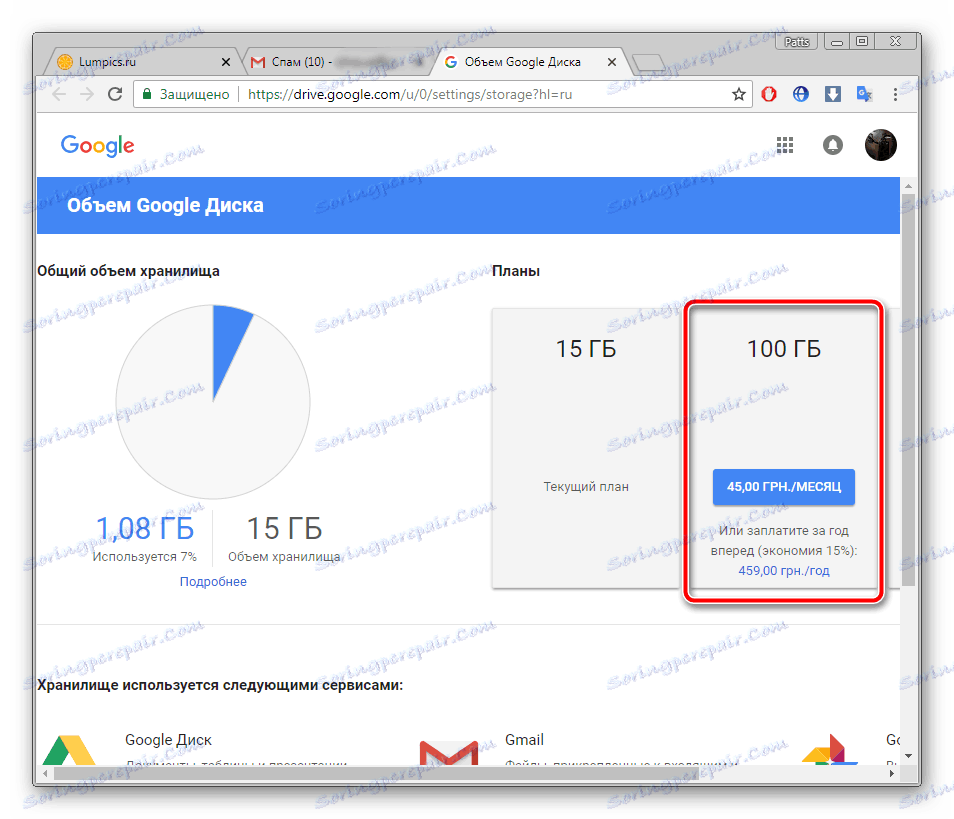Click the red ad-blocker hand extension icon
The width and height of the screenshot is (954, 819).
coord(768,93)
